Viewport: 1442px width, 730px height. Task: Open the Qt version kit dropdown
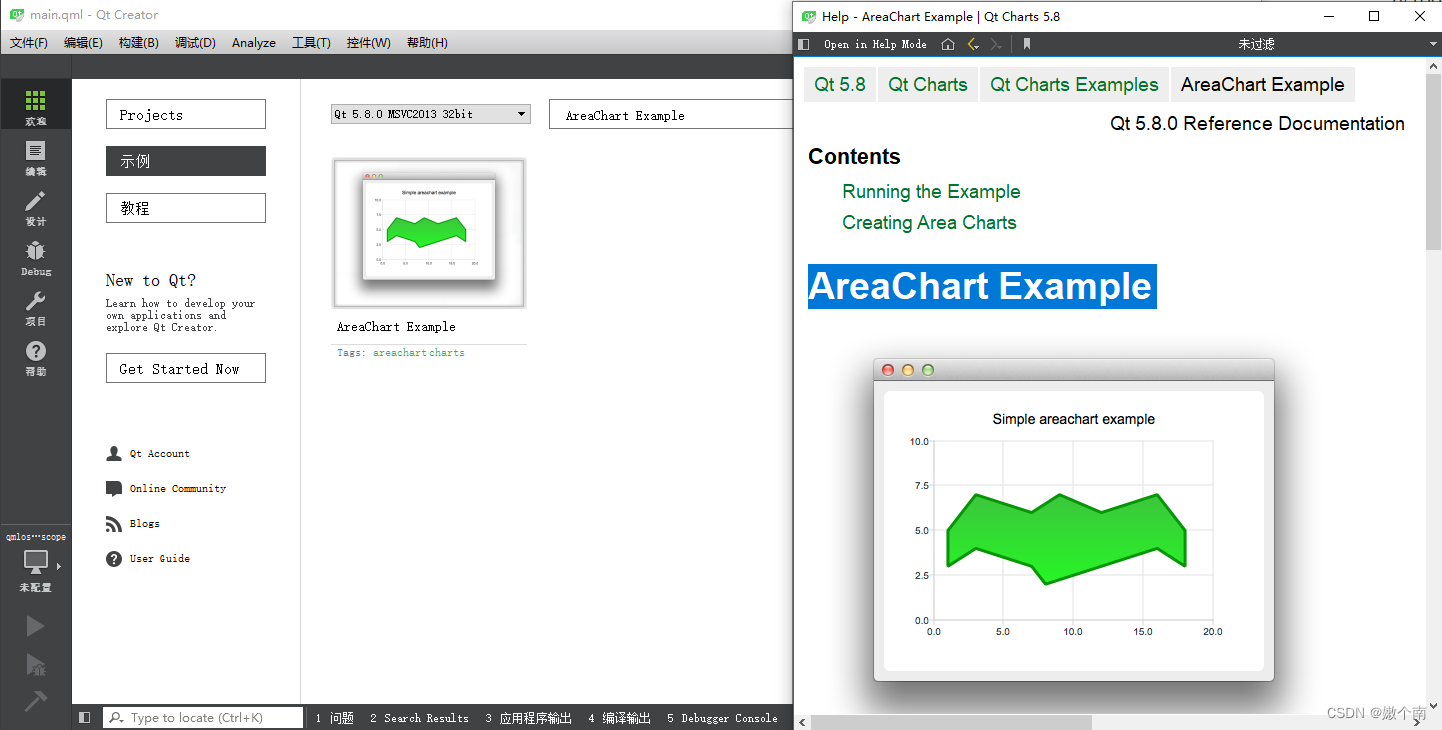(x=430, y=114)
